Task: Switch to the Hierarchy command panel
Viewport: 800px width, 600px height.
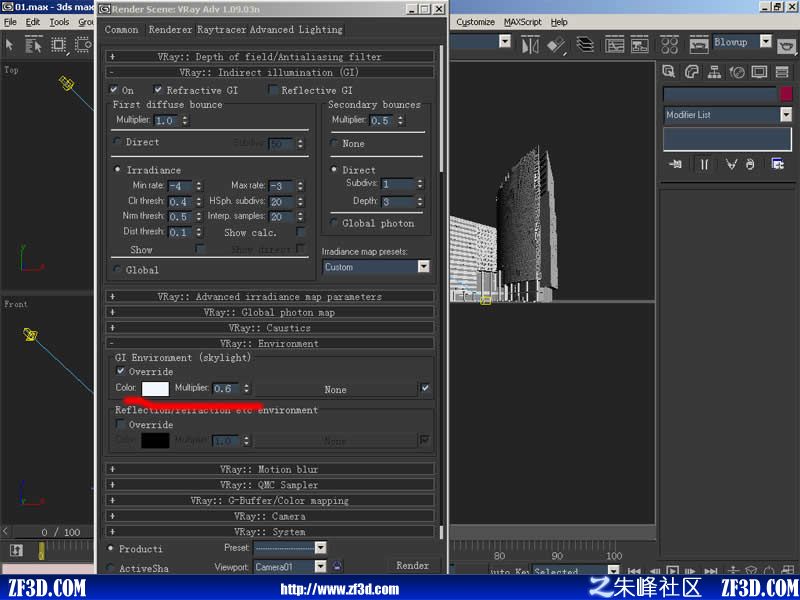Action: coord(714,72)
